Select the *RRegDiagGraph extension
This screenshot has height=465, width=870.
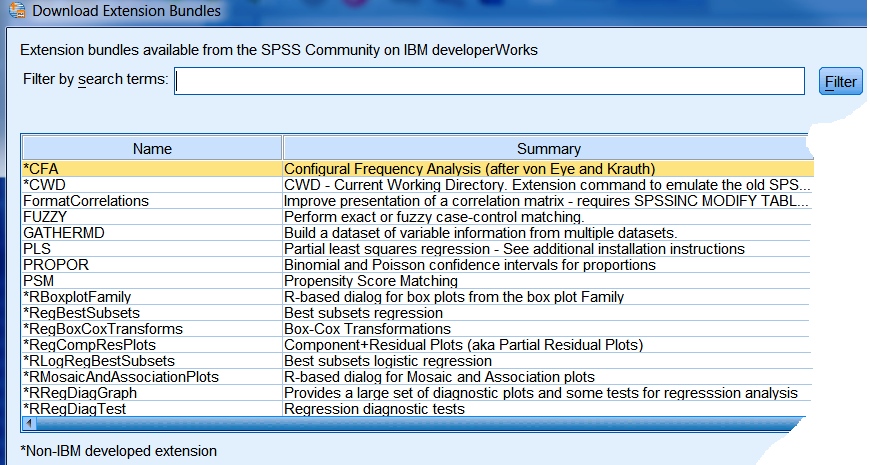[x=80, y=394]
